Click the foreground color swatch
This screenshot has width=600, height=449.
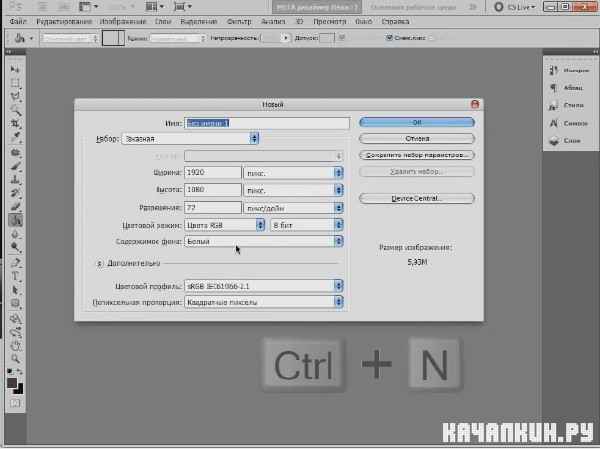point(12,382)
